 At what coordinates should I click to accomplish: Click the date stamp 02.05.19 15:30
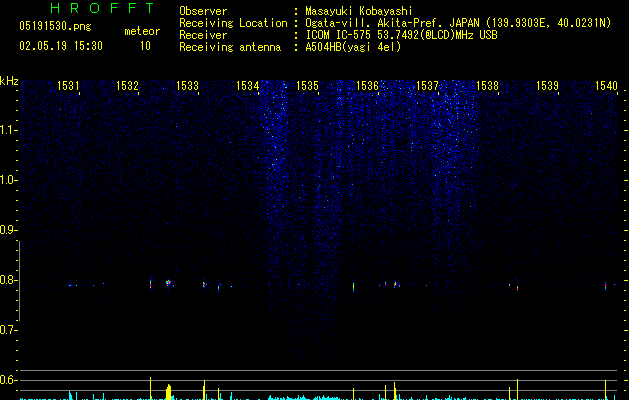[61, 46]
